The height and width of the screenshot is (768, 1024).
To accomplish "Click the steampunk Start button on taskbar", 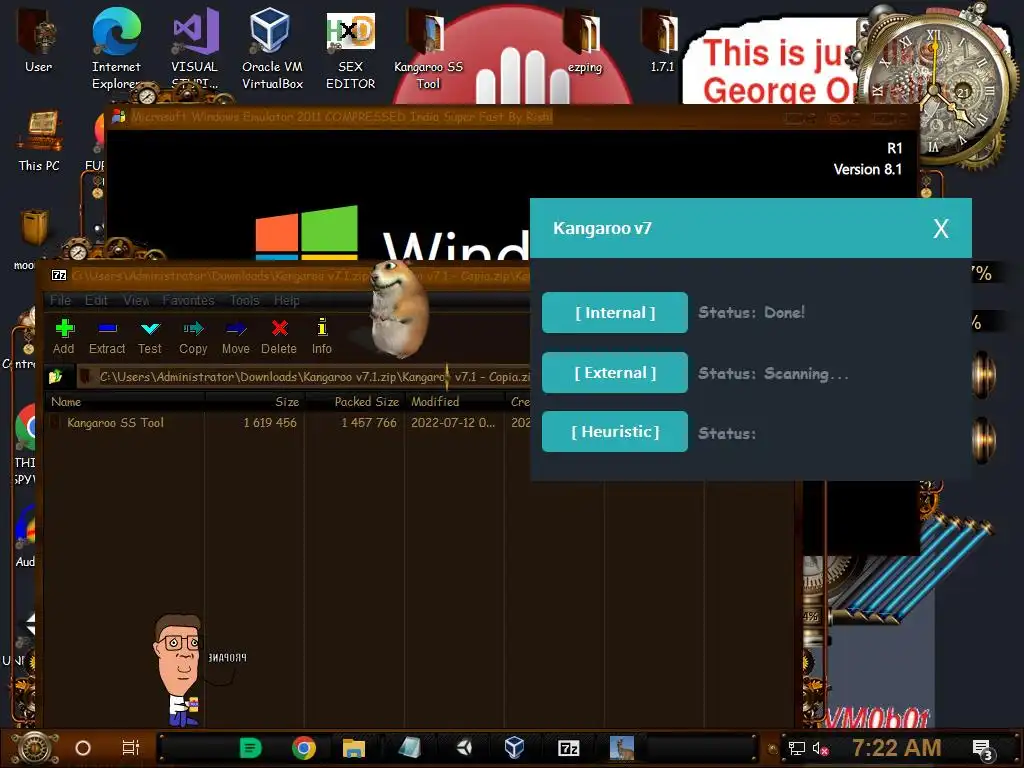I will (x=35, y=748).
